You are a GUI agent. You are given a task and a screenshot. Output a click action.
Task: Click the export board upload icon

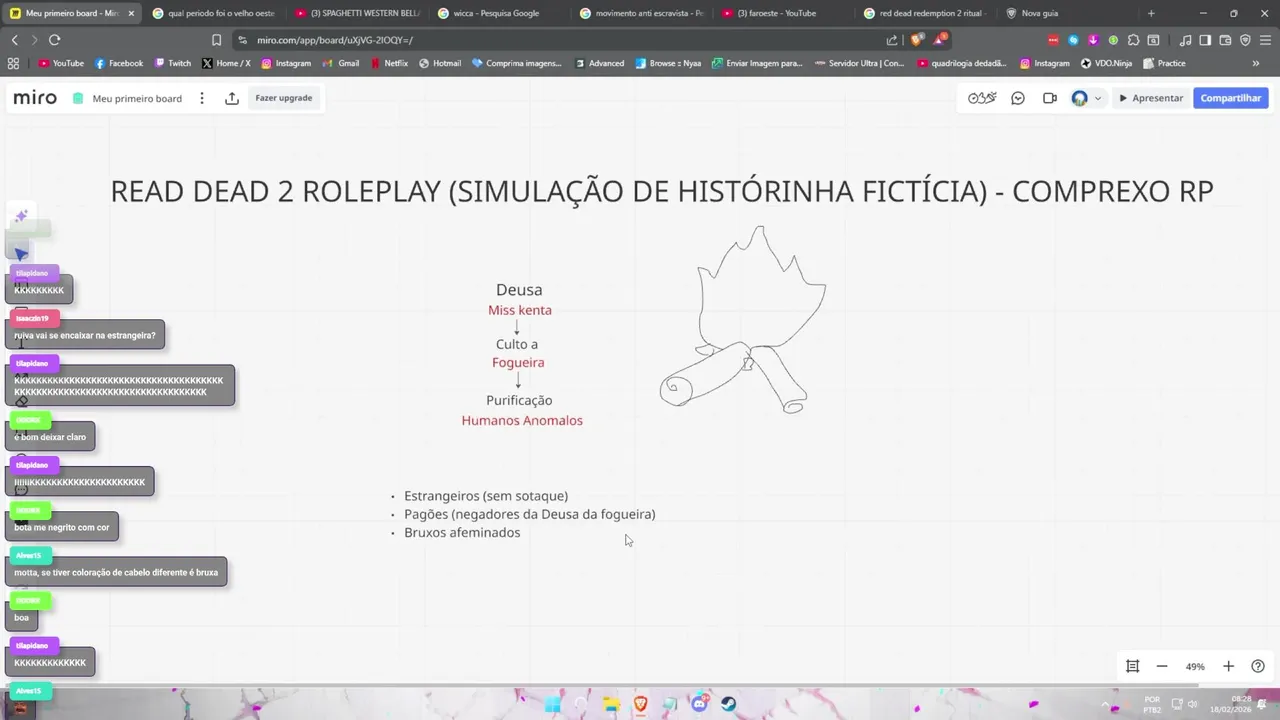pyautogui.click(x=232, y=98)
